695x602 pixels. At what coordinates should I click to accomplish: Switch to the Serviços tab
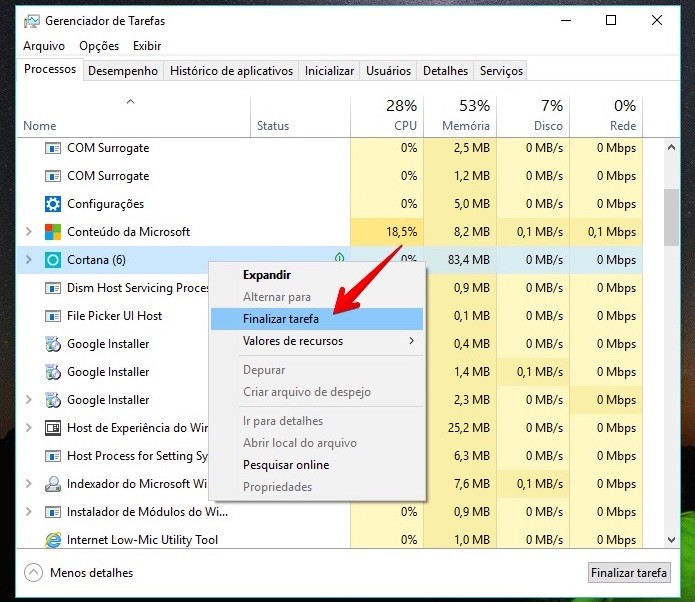(x=501, y=71)
